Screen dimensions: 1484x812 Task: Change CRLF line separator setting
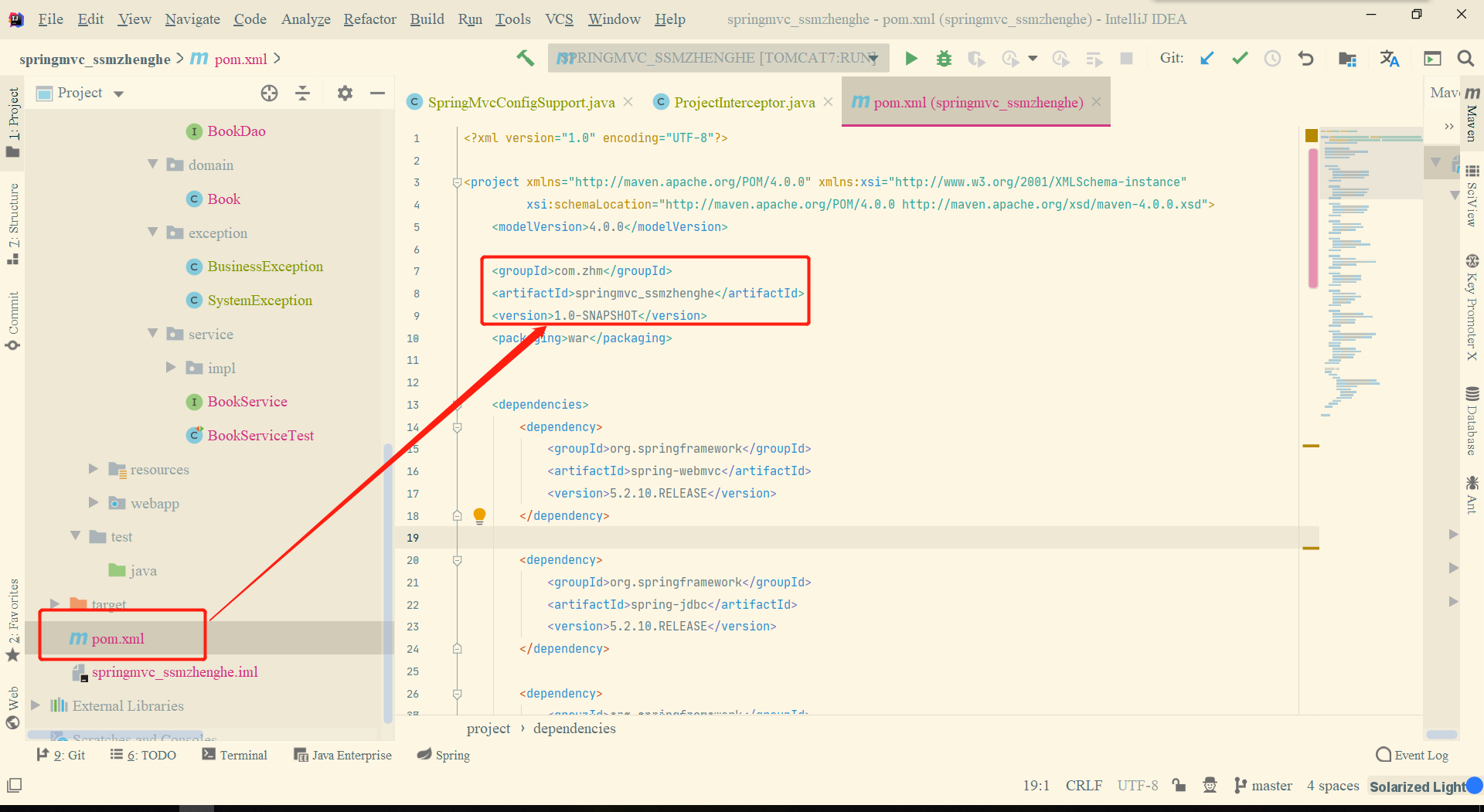pyautogui.click(x=1084, y=786)
